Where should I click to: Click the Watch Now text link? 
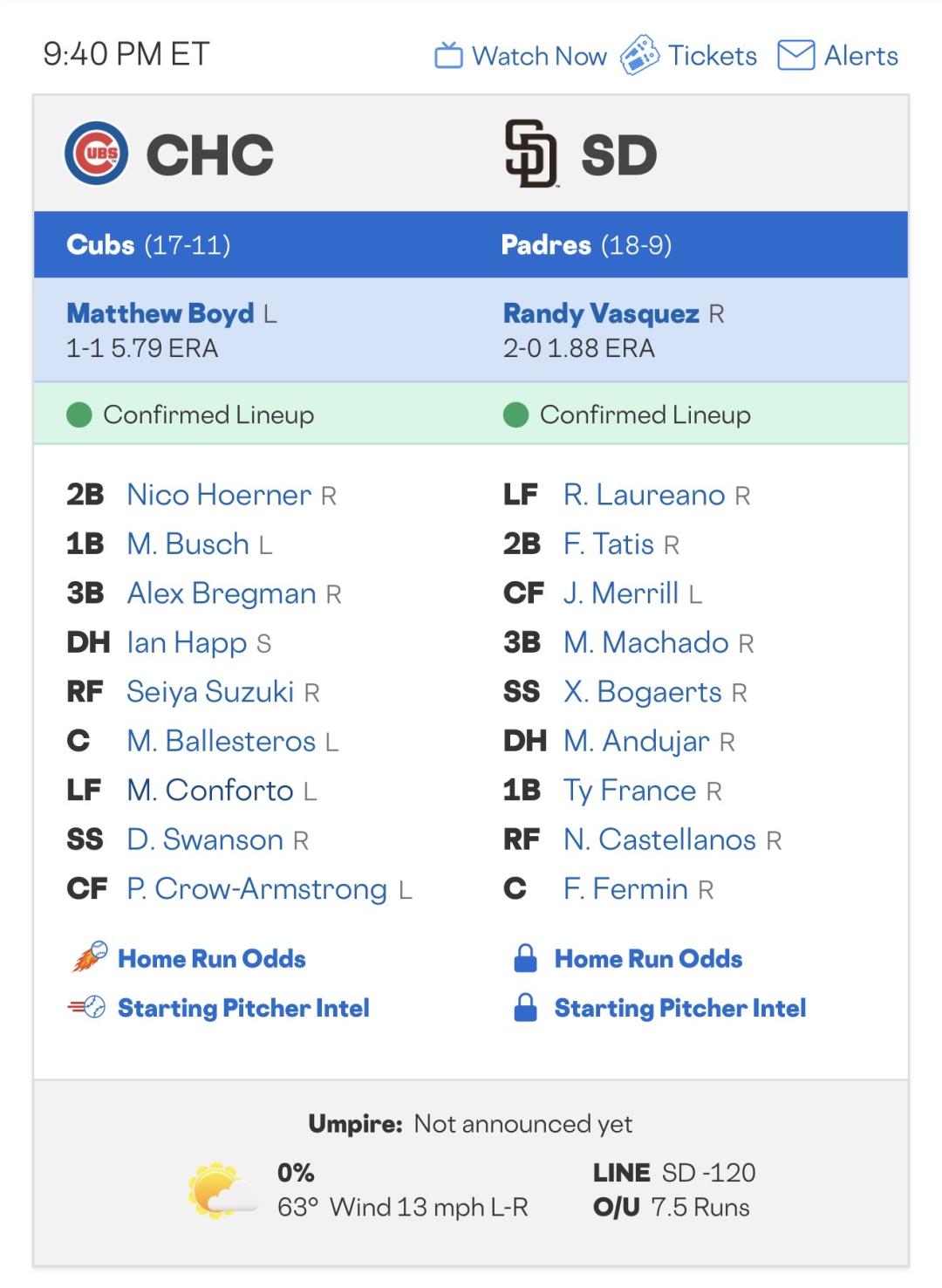[539, 56]
